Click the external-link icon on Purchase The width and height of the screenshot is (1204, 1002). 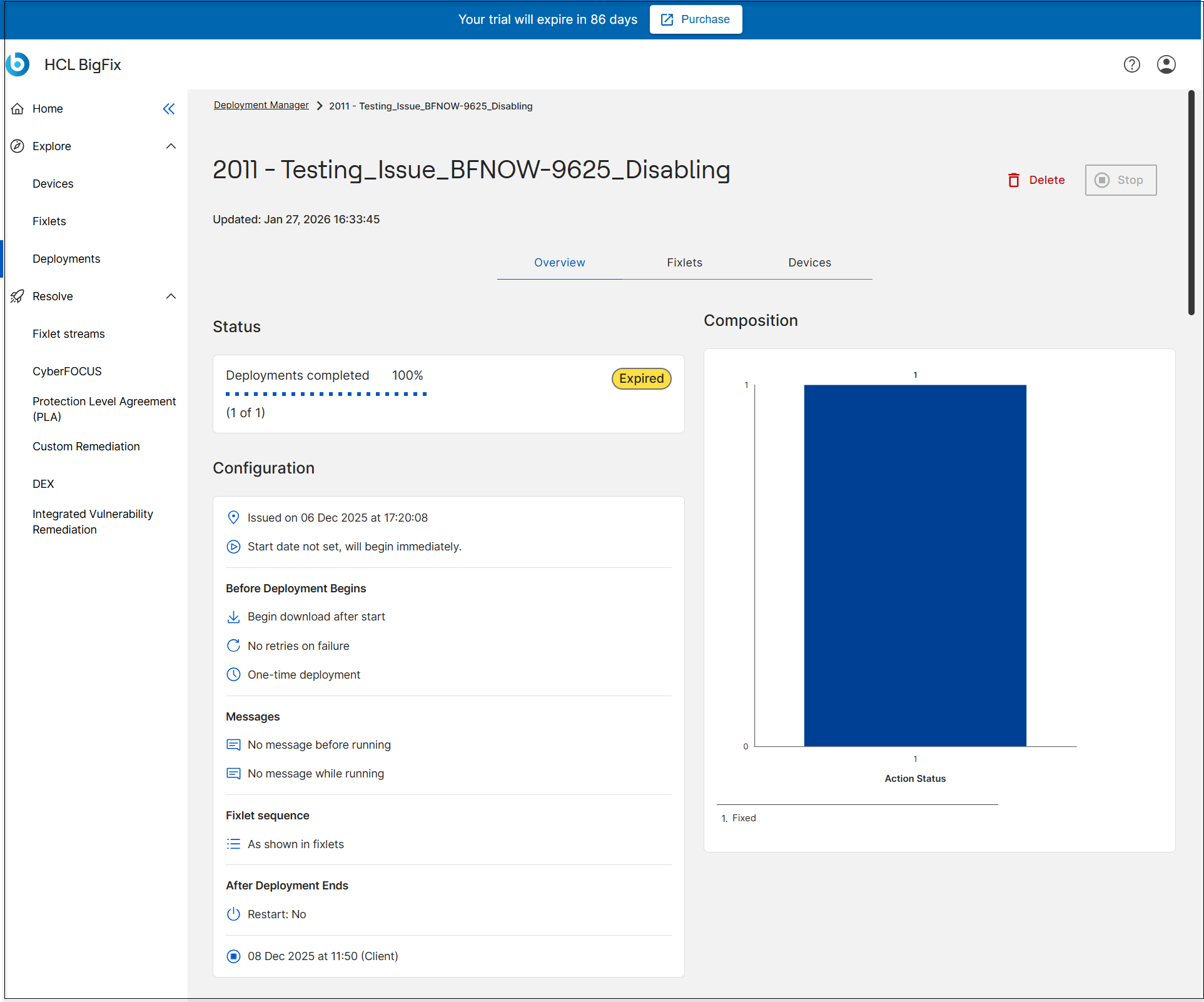[667, 19]
